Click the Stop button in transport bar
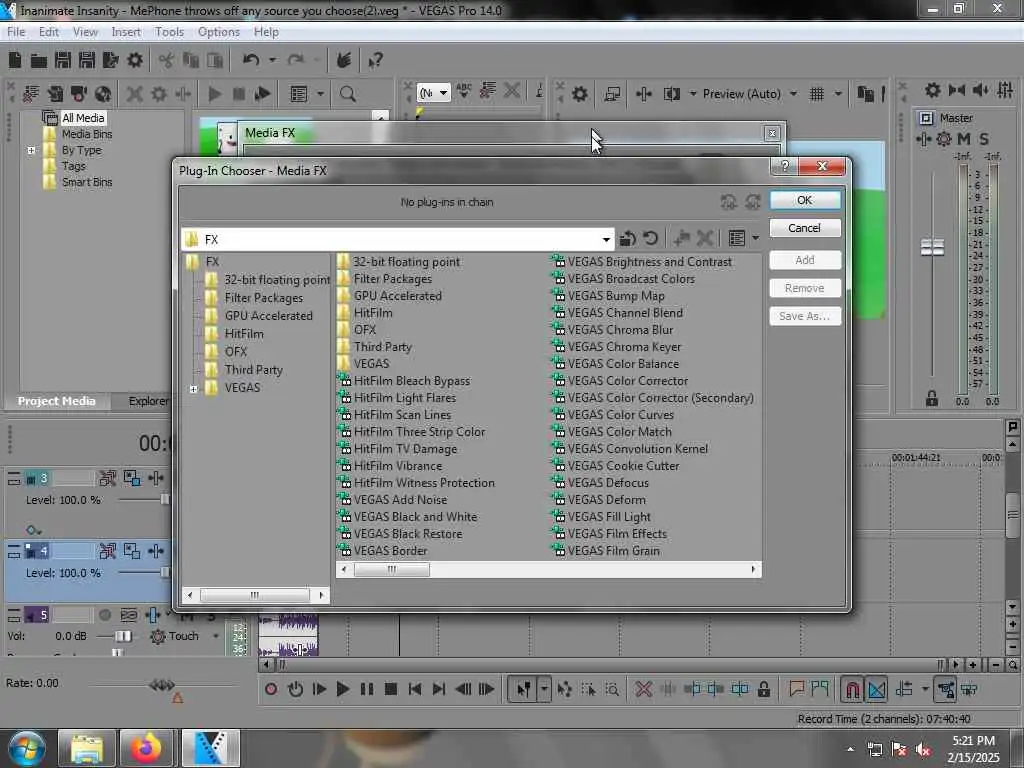 (391, 689)
